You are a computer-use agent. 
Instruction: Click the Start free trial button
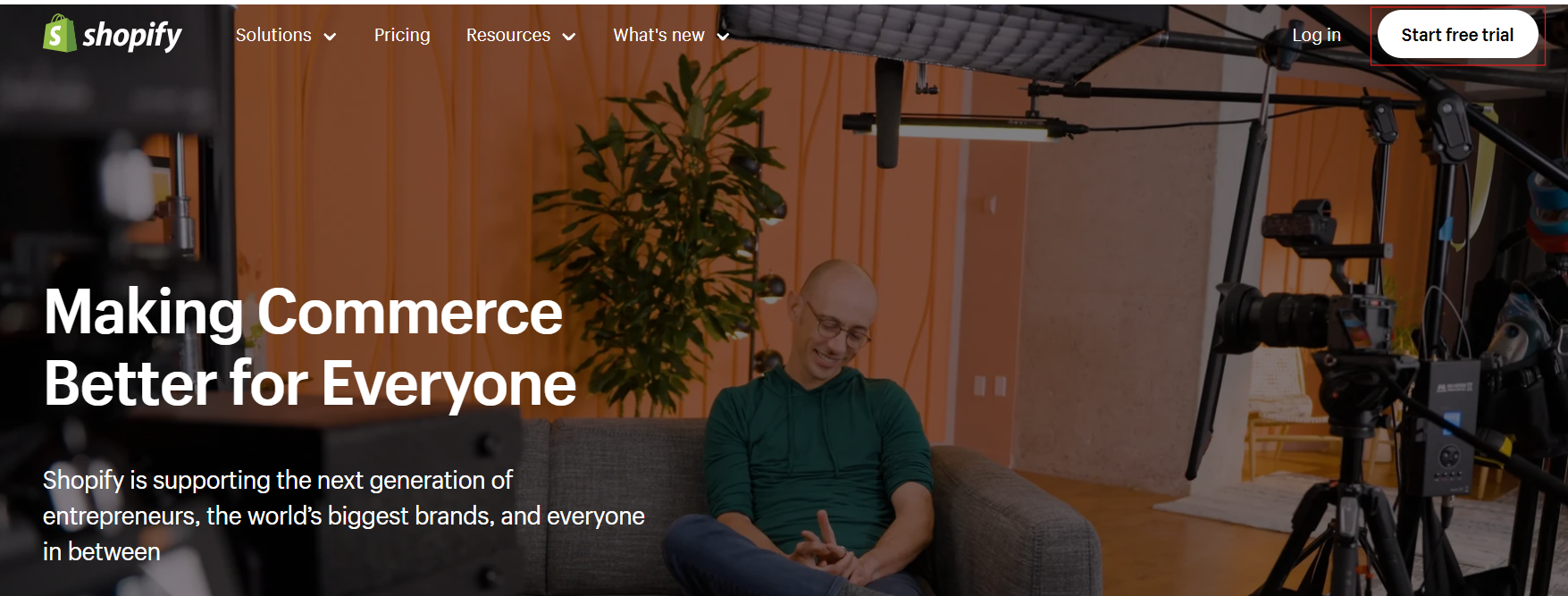tap(1457, 35)
